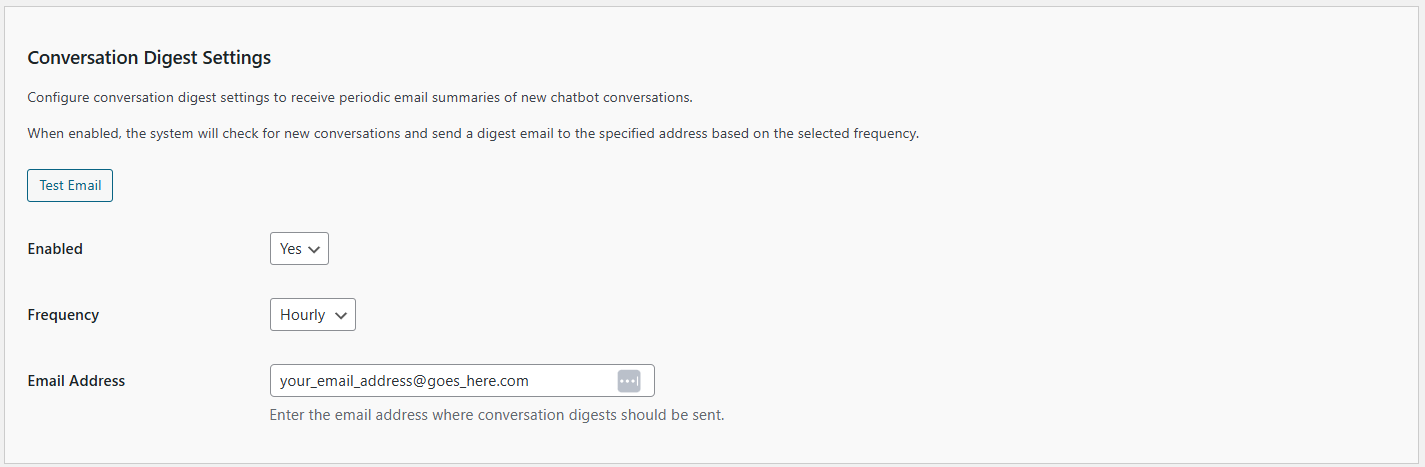Click the bold "Enabled" field label

pyautogui.click(x=55, y=249)
